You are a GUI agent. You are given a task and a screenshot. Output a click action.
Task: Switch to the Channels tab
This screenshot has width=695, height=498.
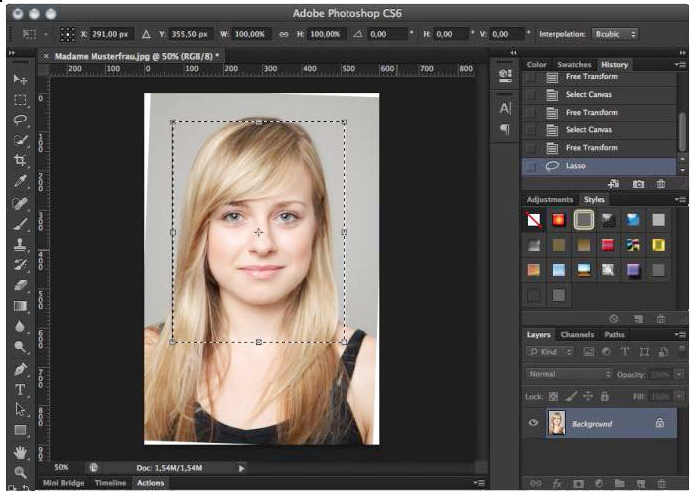[576, 335]
